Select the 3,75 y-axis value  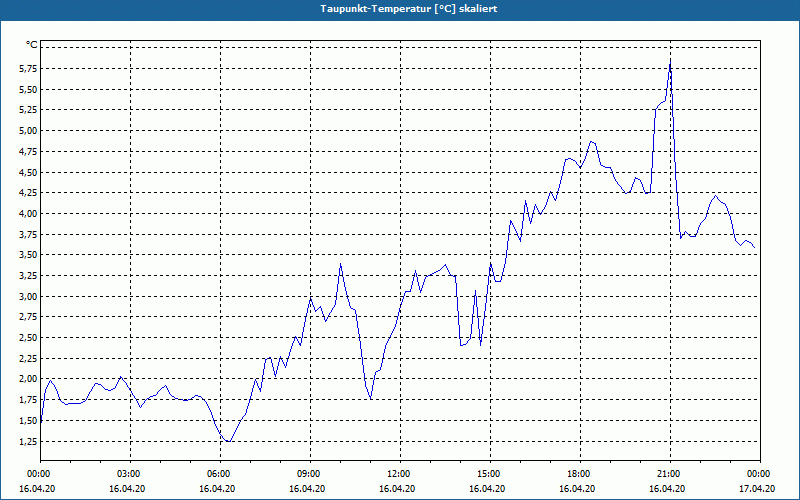point(28,235)
